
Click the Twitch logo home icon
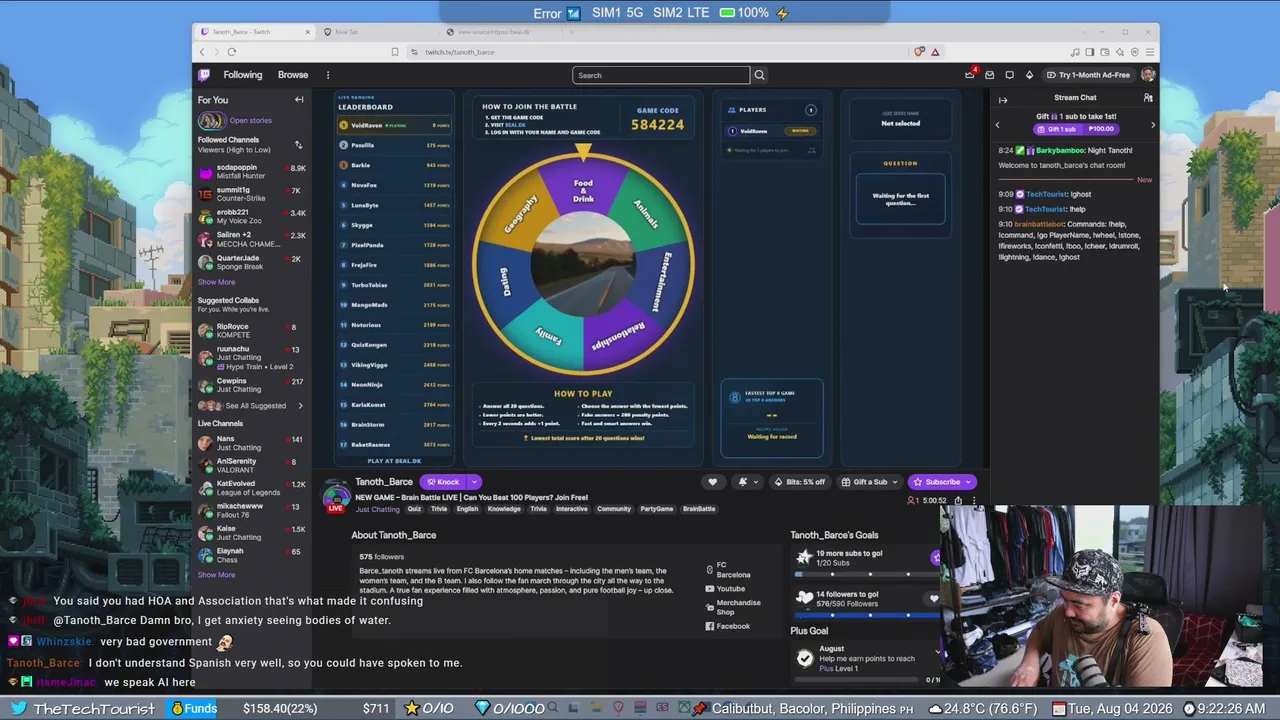point(204,75)
